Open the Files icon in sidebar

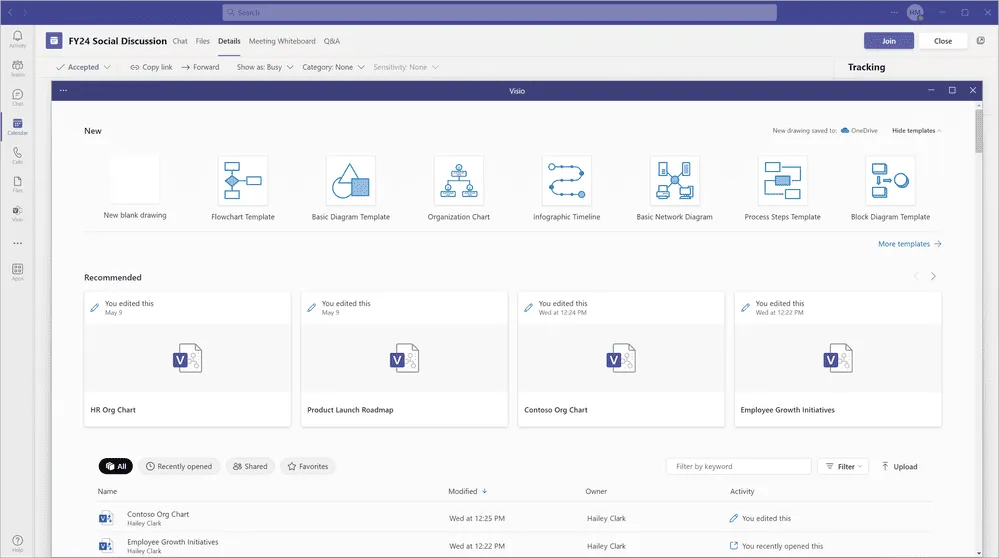pyautogui.click(x=17, y=184)
